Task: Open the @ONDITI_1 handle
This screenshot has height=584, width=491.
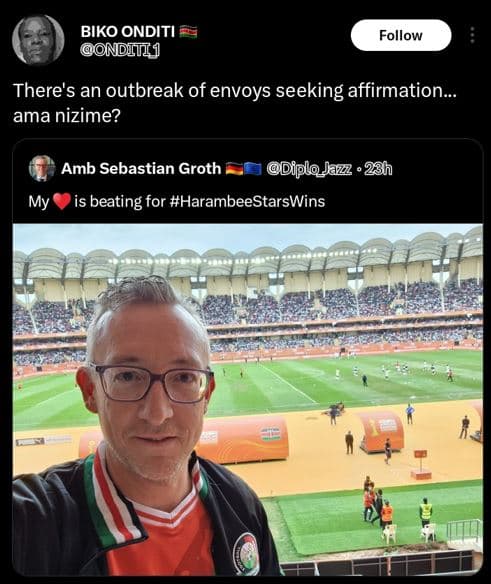Action: coord(120,51)
